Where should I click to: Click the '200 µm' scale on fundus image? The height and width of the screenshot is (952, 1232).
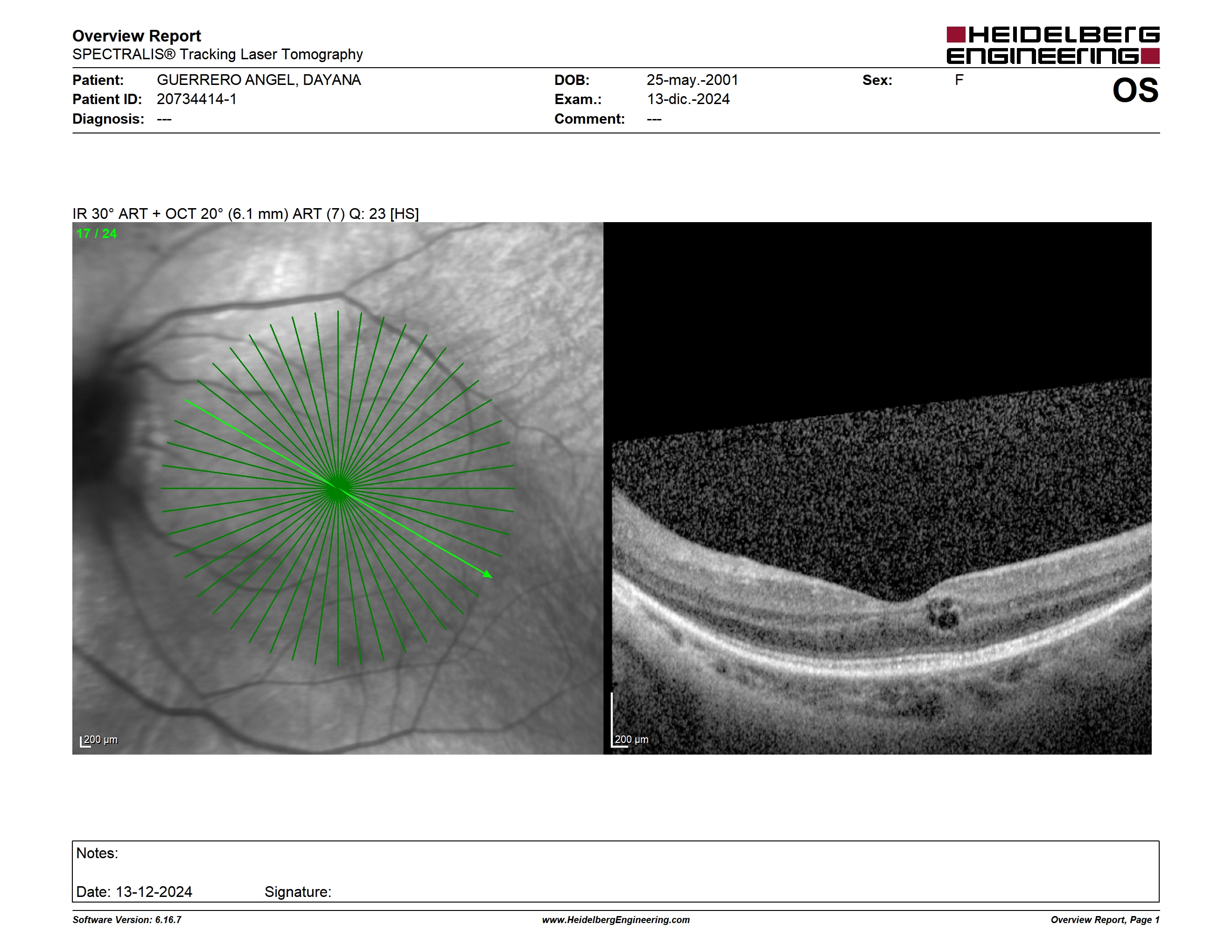(99, 741)
